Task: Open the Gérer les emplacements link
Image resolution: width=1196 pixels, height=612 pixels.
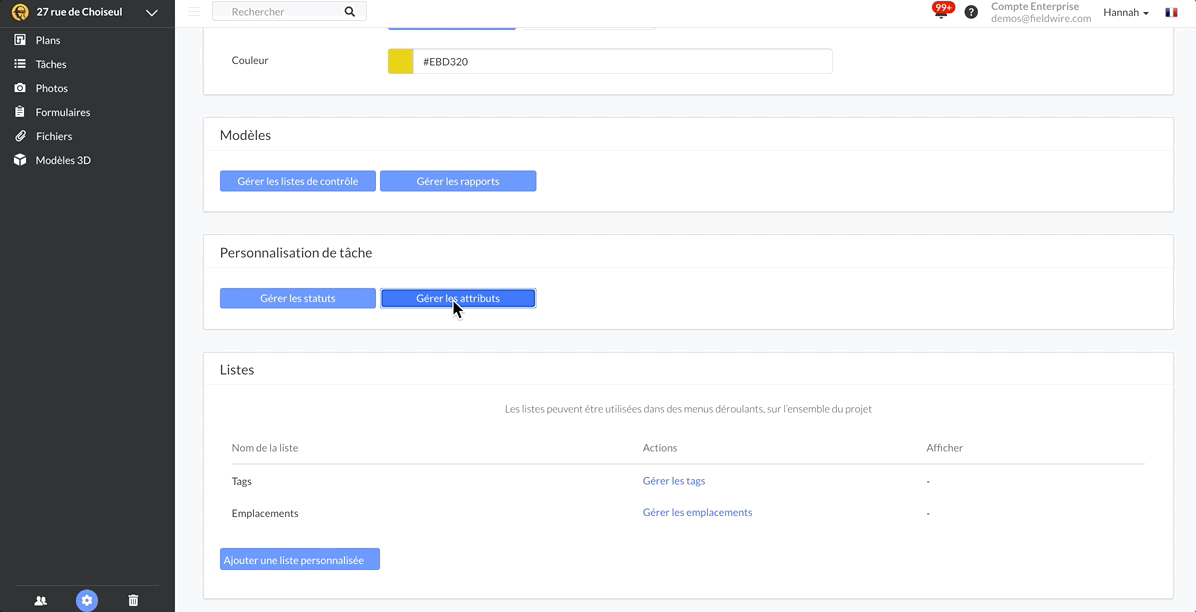Action: click(x=697, y=513)
